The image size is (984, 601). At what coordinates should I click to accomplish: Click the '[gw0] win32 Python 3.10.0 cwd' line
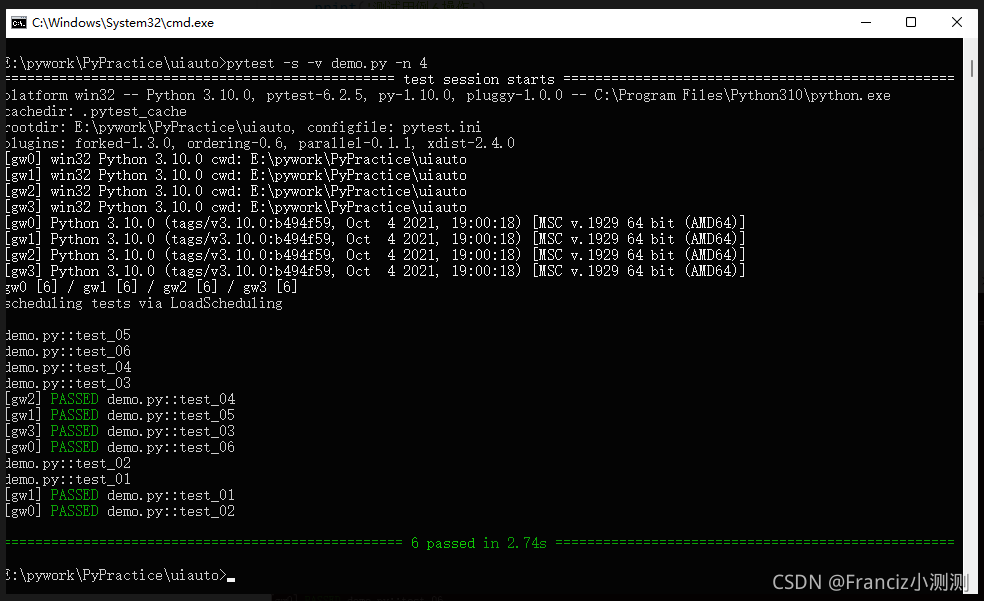point(236,159)
